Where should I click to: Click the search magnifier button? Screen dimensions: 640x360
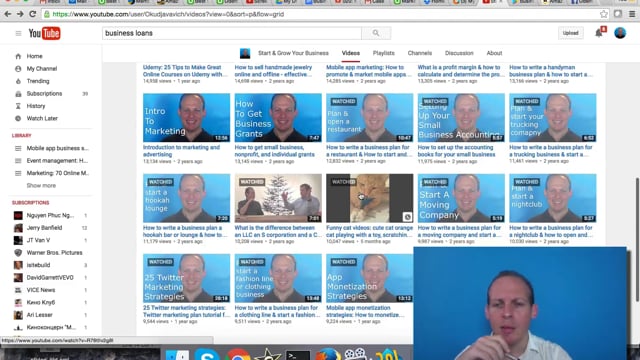(376, 33)
